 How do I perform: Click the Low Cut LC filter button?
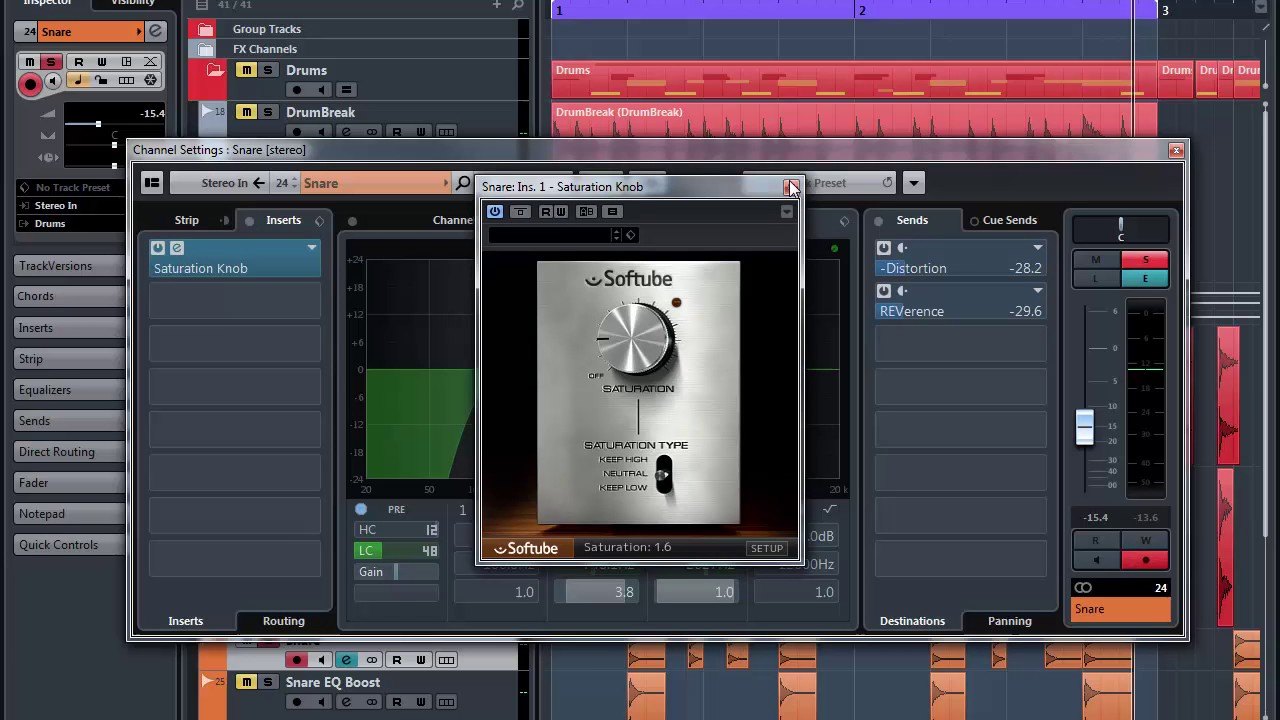click(366, 551)
